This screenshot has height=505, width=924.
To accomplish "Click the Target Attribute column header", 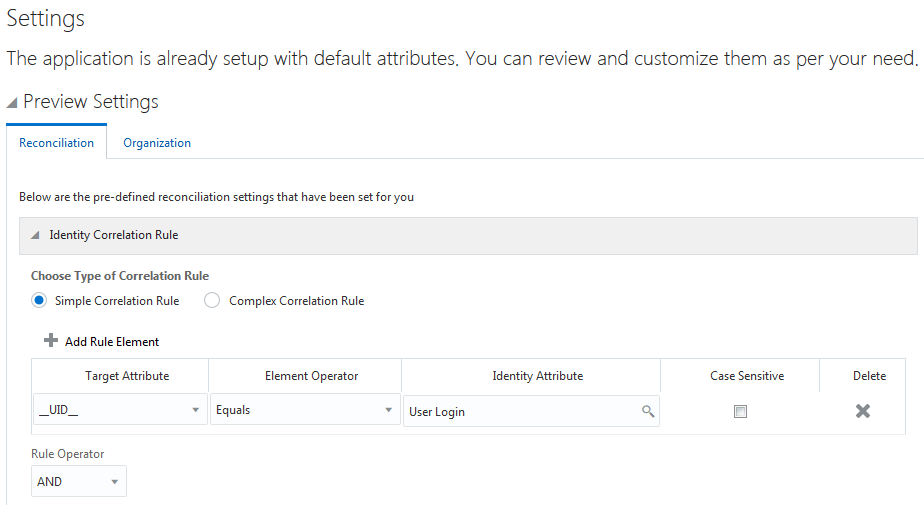I will pyautogui.click(x=120, y=376).
